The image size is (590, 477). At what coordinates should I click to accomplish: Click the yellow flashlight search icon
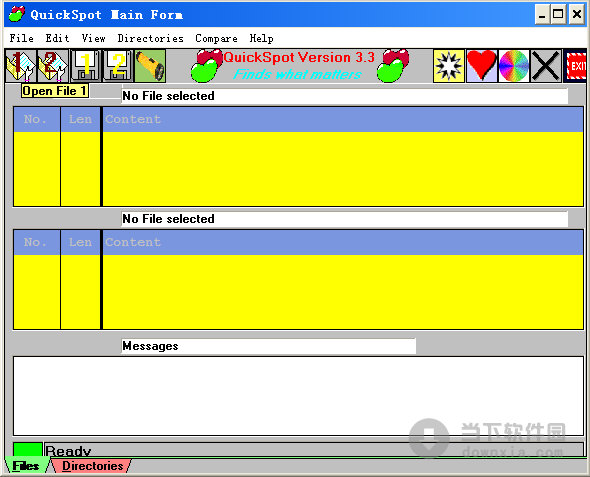[x=150, y=66]
